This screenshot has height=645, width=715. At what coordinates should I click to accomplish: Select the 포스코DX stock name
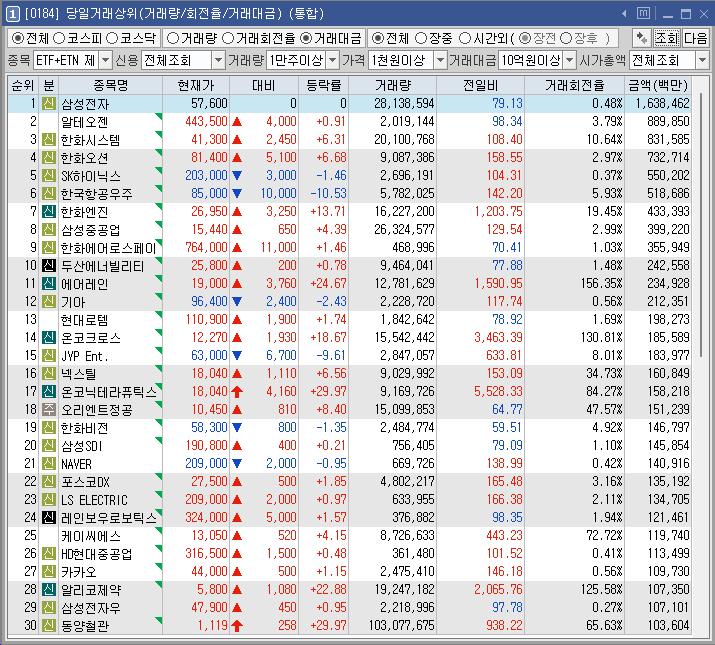point(85,482)
